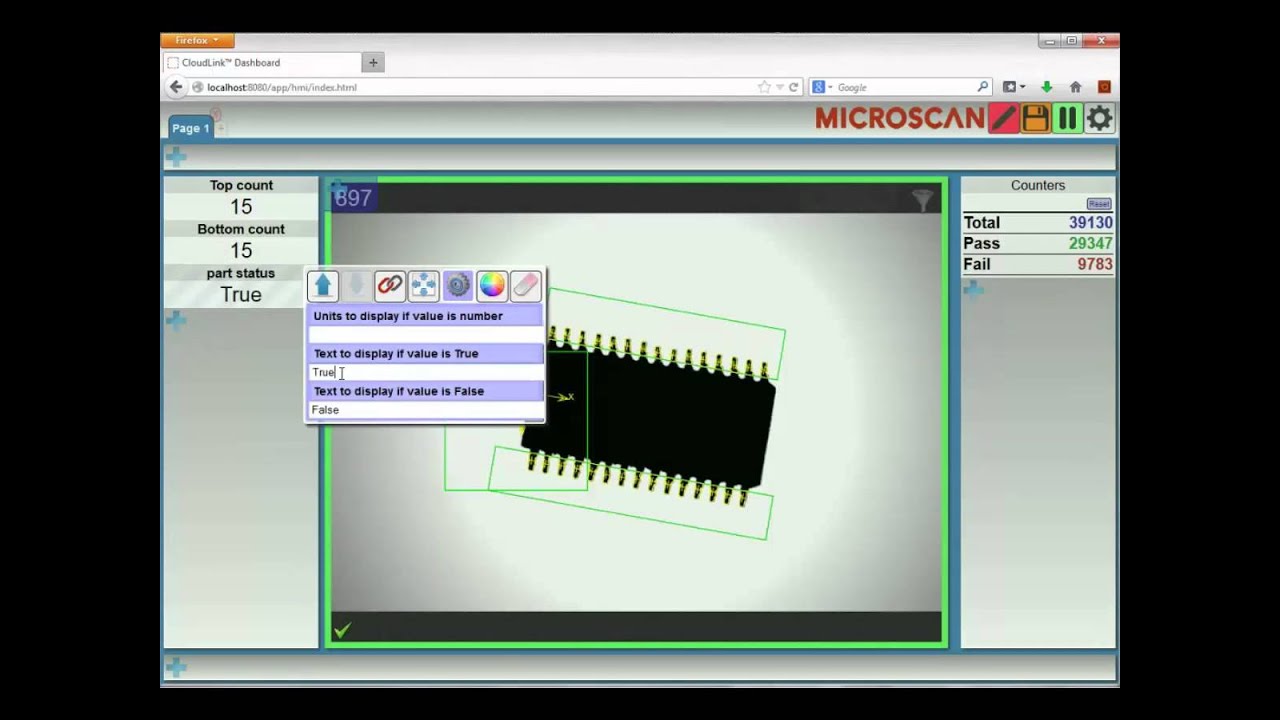Open the bookmarks menu dropdown icon
This screenshot has width=1280, height=720.
coord(1014,87)
